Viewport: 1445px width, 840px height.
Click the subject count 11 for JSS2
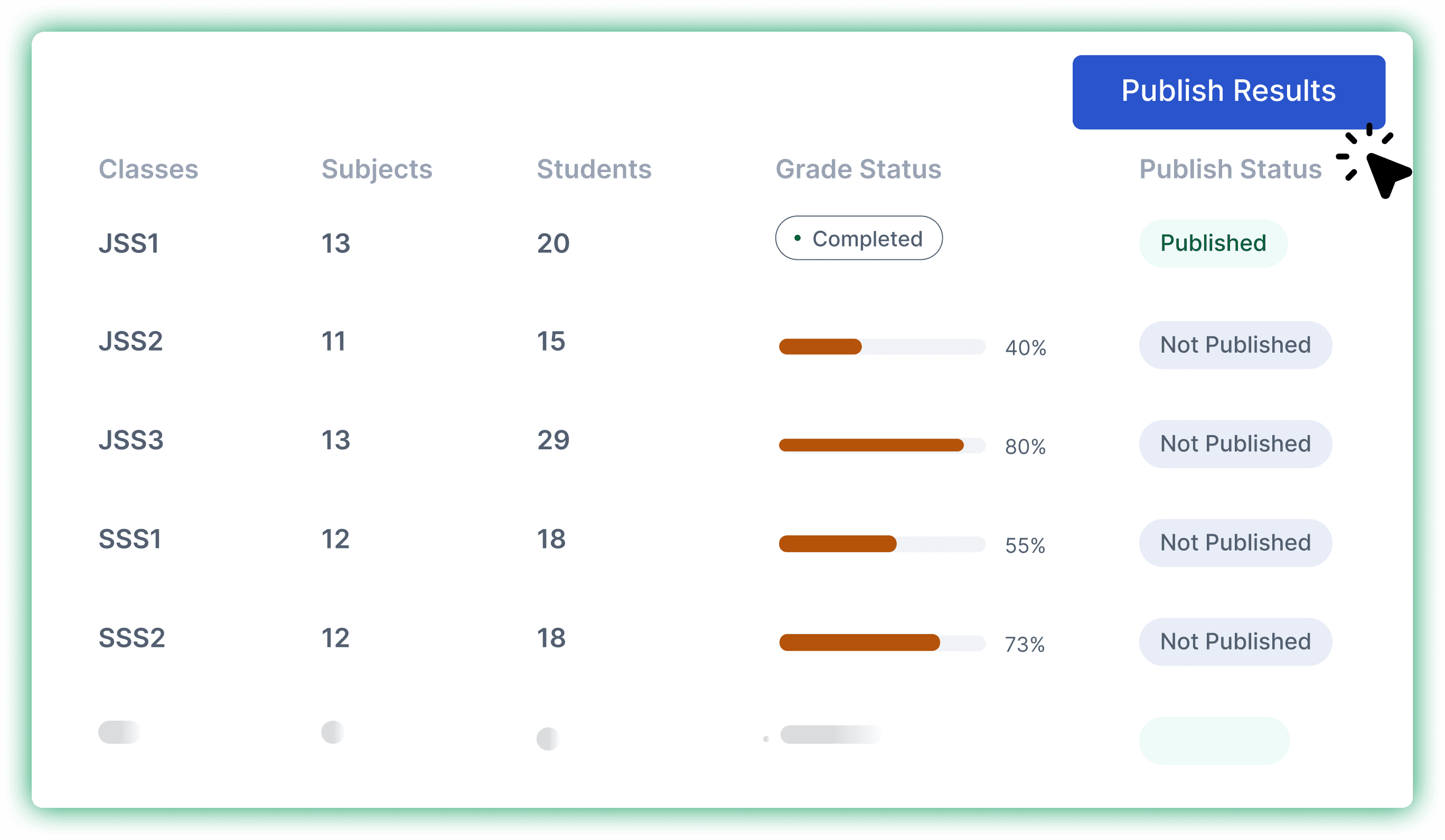pos(333,341)
